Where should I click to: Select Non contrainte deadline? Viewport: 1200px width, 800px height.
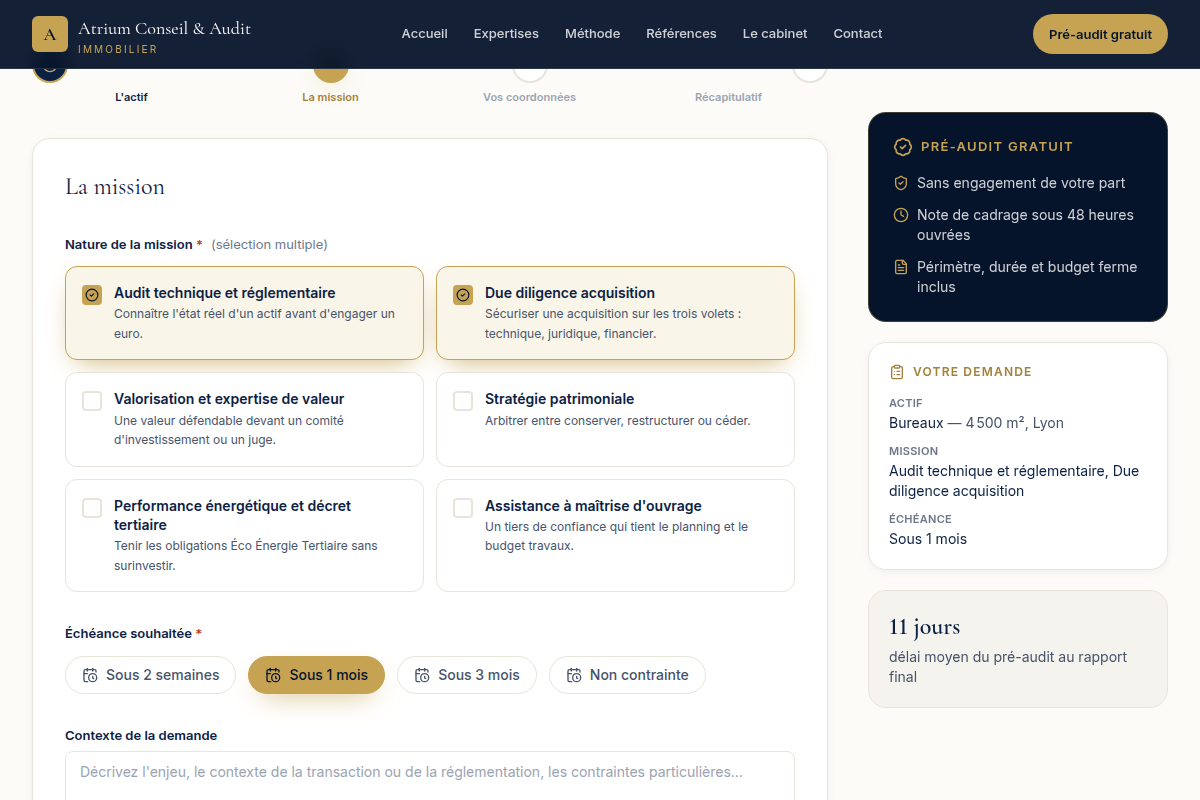coord(627,675)
